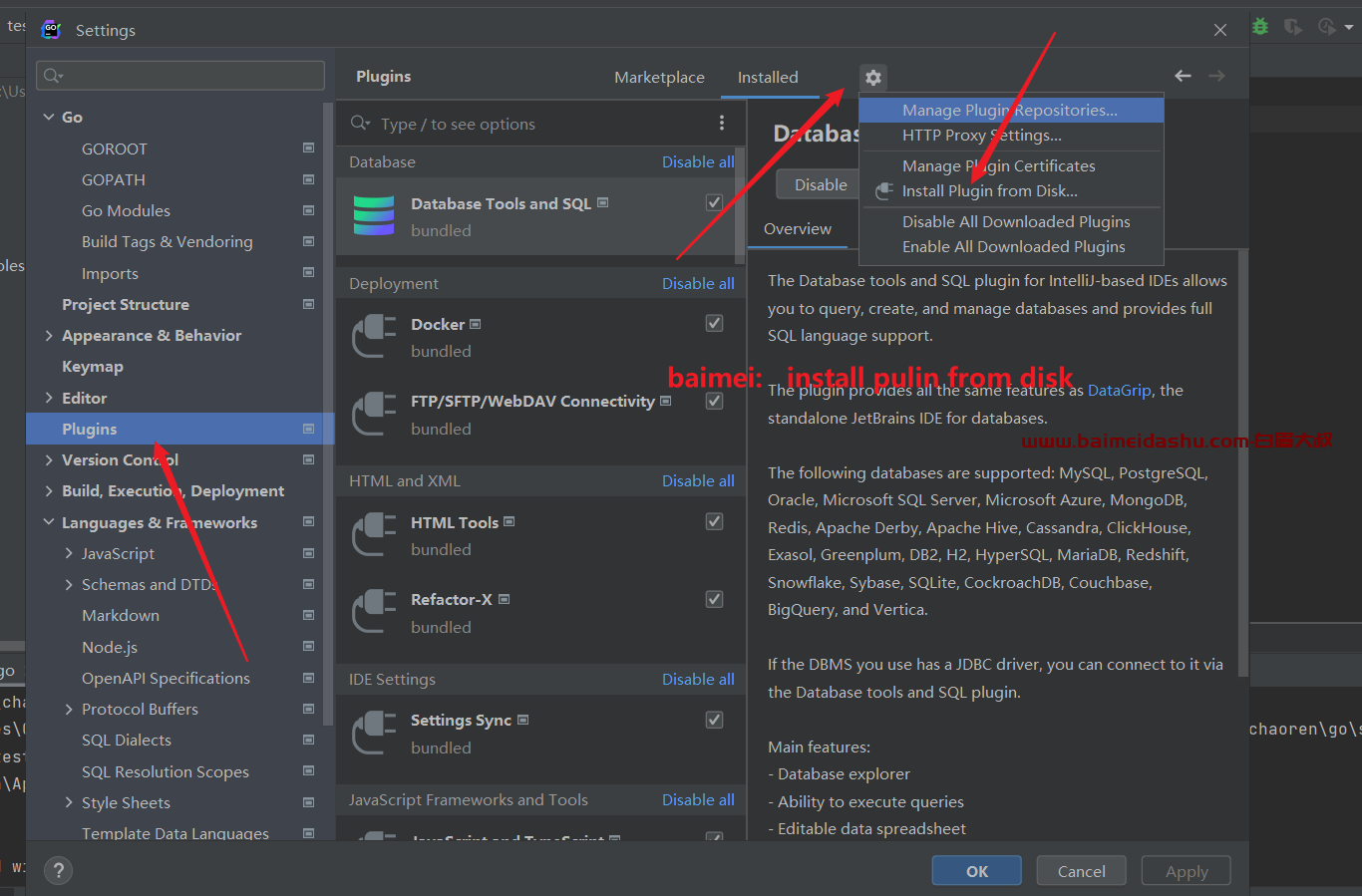Uncheck Database Tools and SQL plugin
This screenshot has width=1362, height=896.
coord(714,202)
